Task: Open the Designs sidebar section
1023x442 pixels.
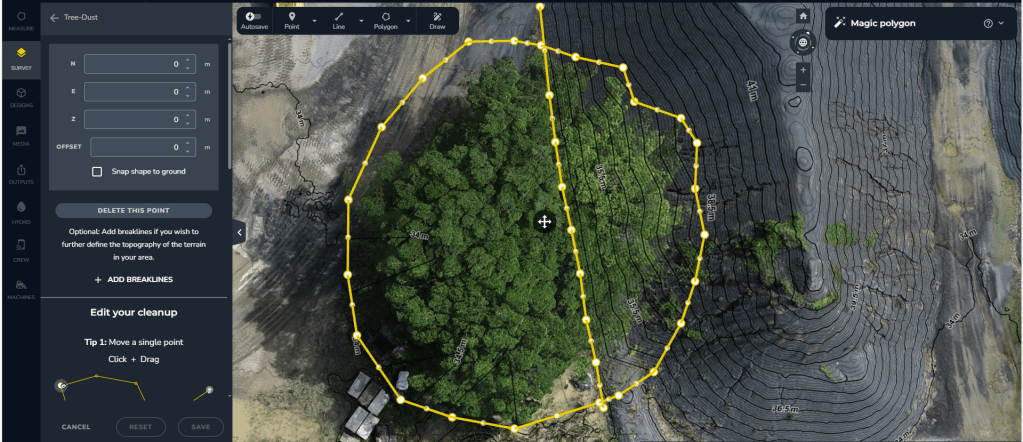Action: (21, 97)
